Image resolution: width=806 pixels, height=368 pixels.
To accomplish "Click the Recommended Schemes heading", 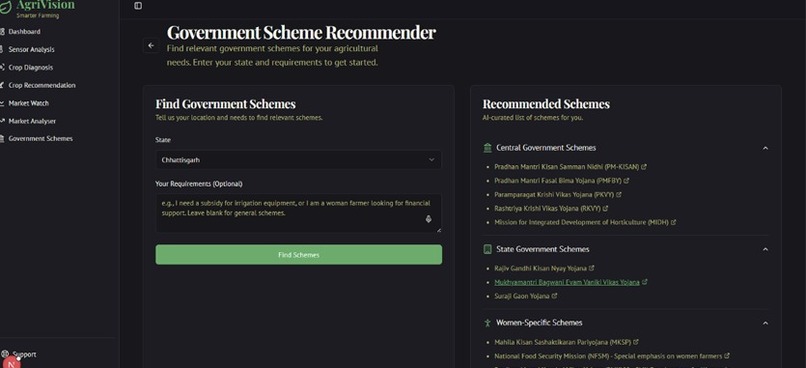I will [546, 104].
